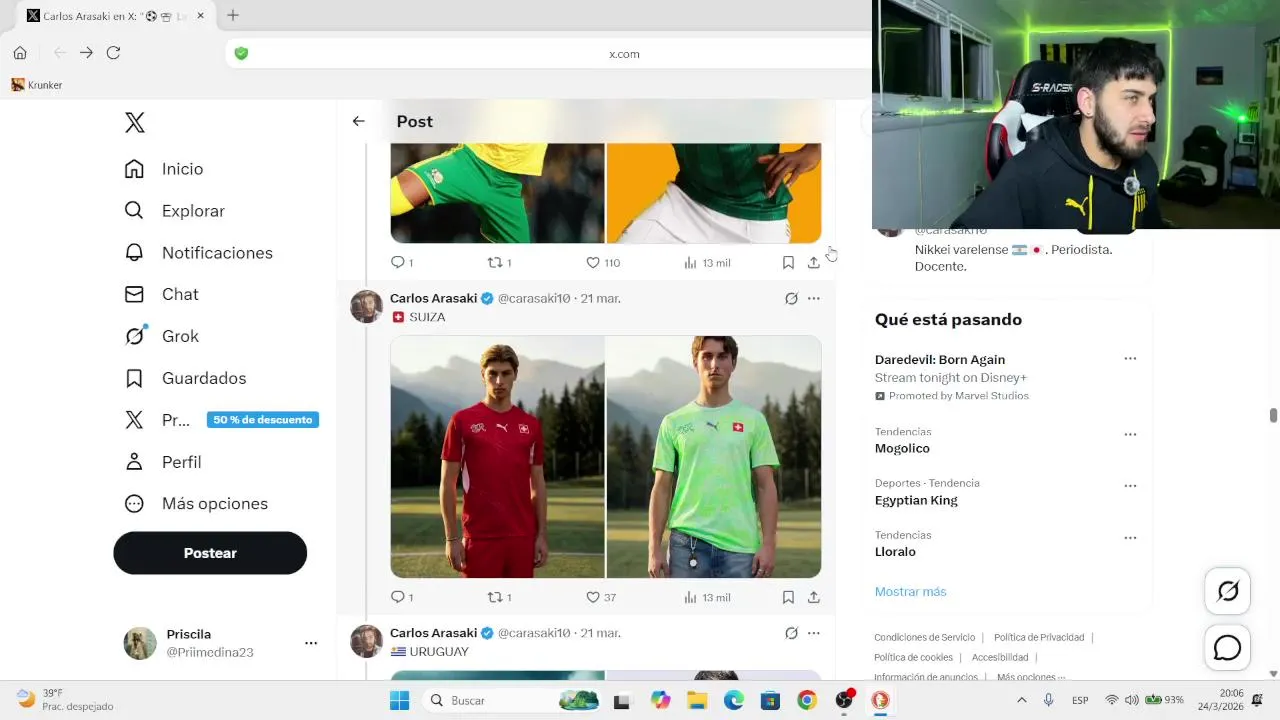
Task: Open more options on URUGUAY post
Action: tap(814, 633)
